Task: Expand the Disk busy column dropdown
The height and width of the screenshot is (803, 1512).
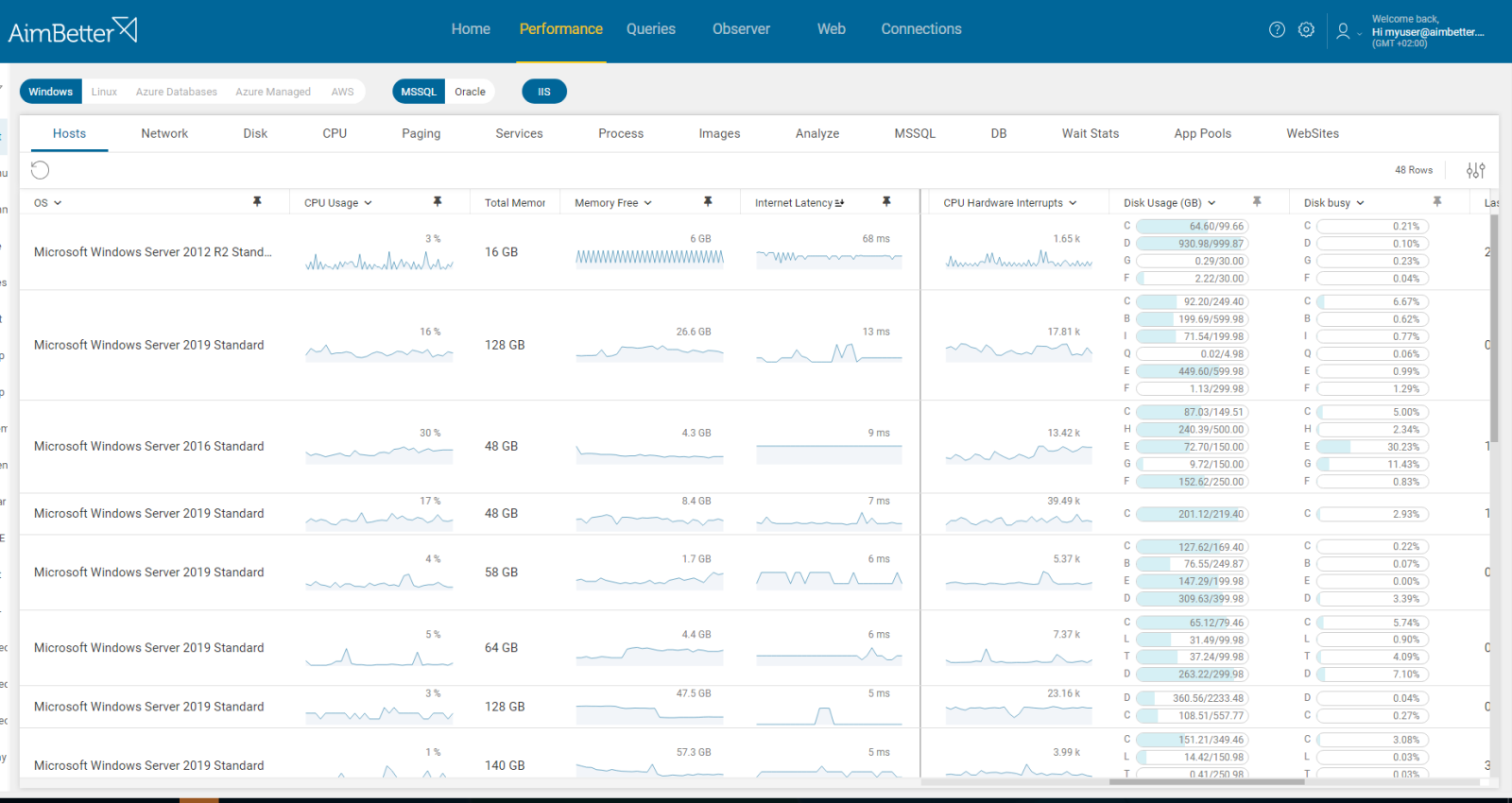Action: [1360, 203]
